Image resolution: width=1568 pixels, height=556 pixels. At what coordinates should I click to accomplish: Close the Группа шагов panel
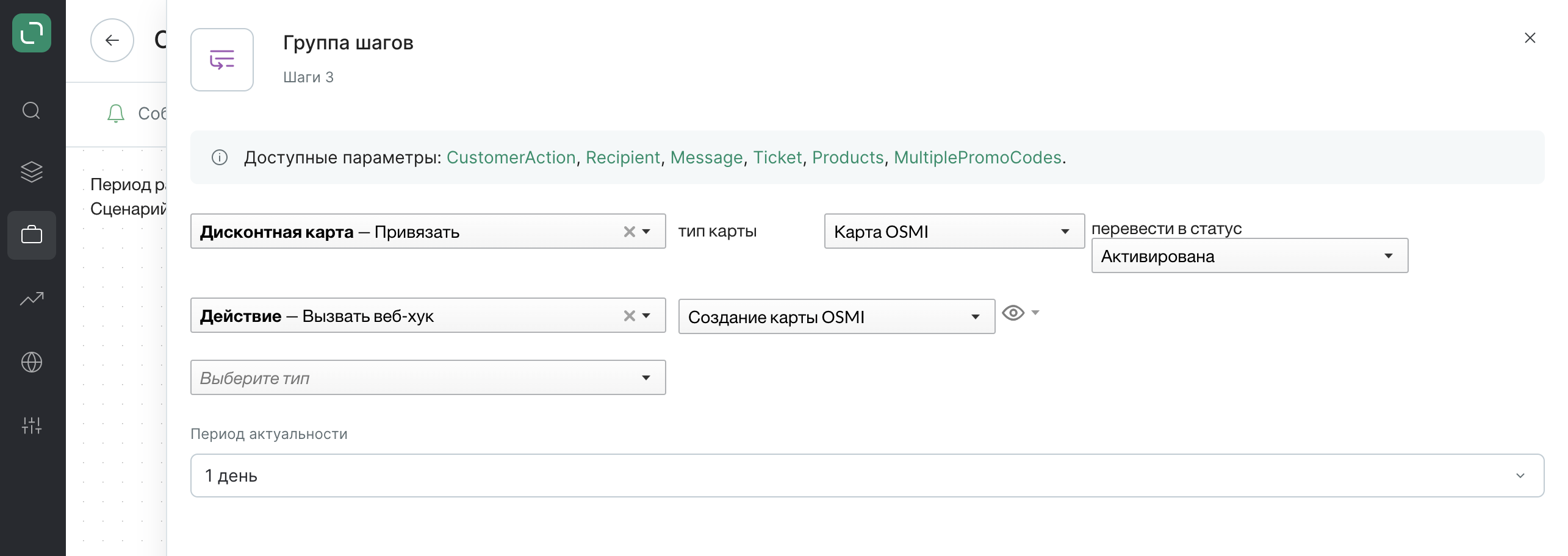point(1530,38)
